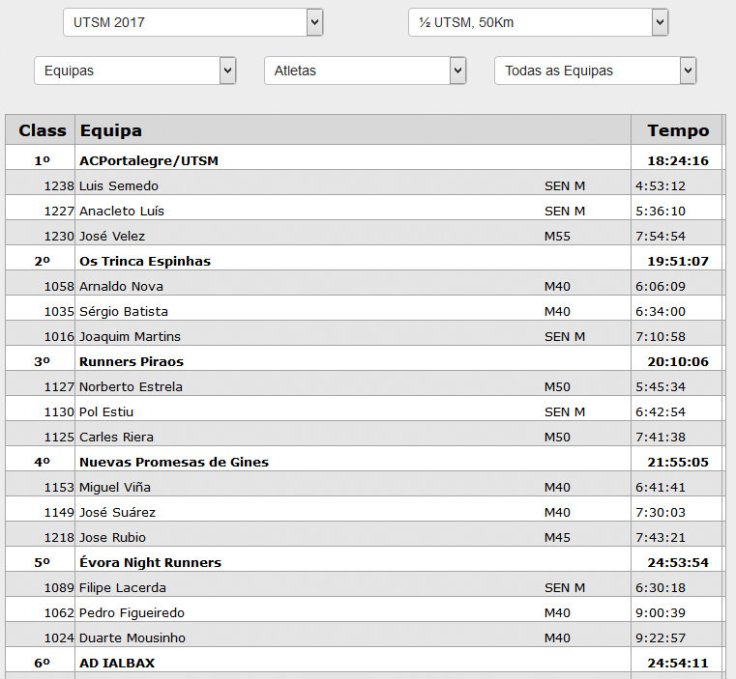
Task: Open the Todas as Equipas dropdown
Action: [595, 71]
